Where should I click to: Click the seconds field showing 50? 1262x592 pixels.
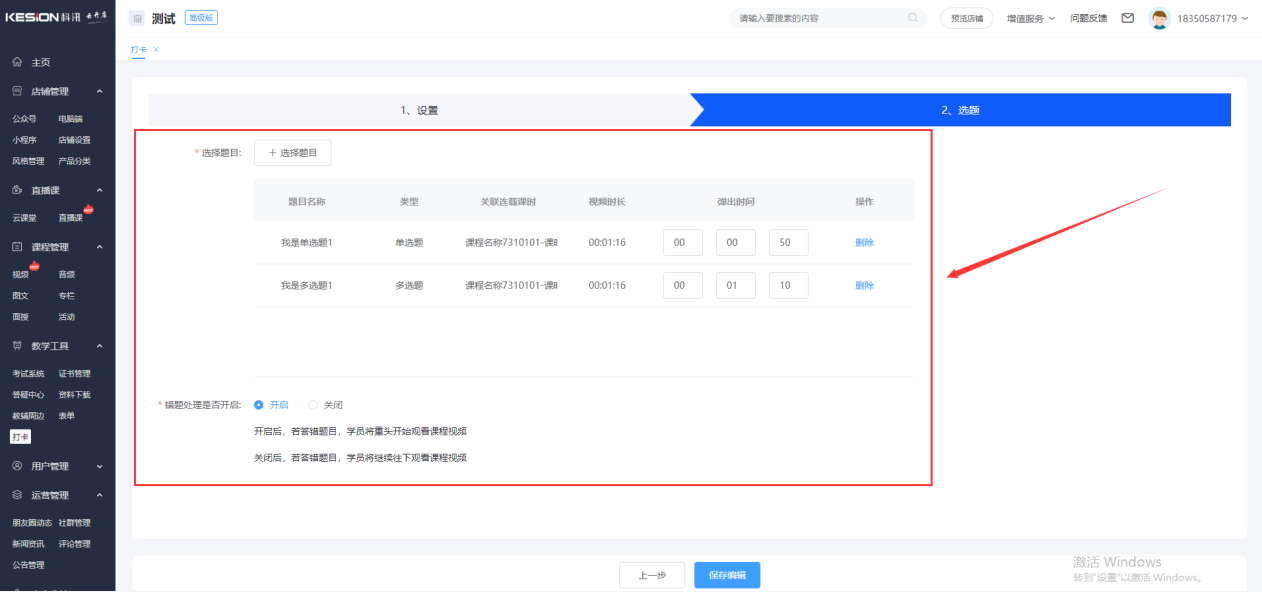[x=788, y=243]
